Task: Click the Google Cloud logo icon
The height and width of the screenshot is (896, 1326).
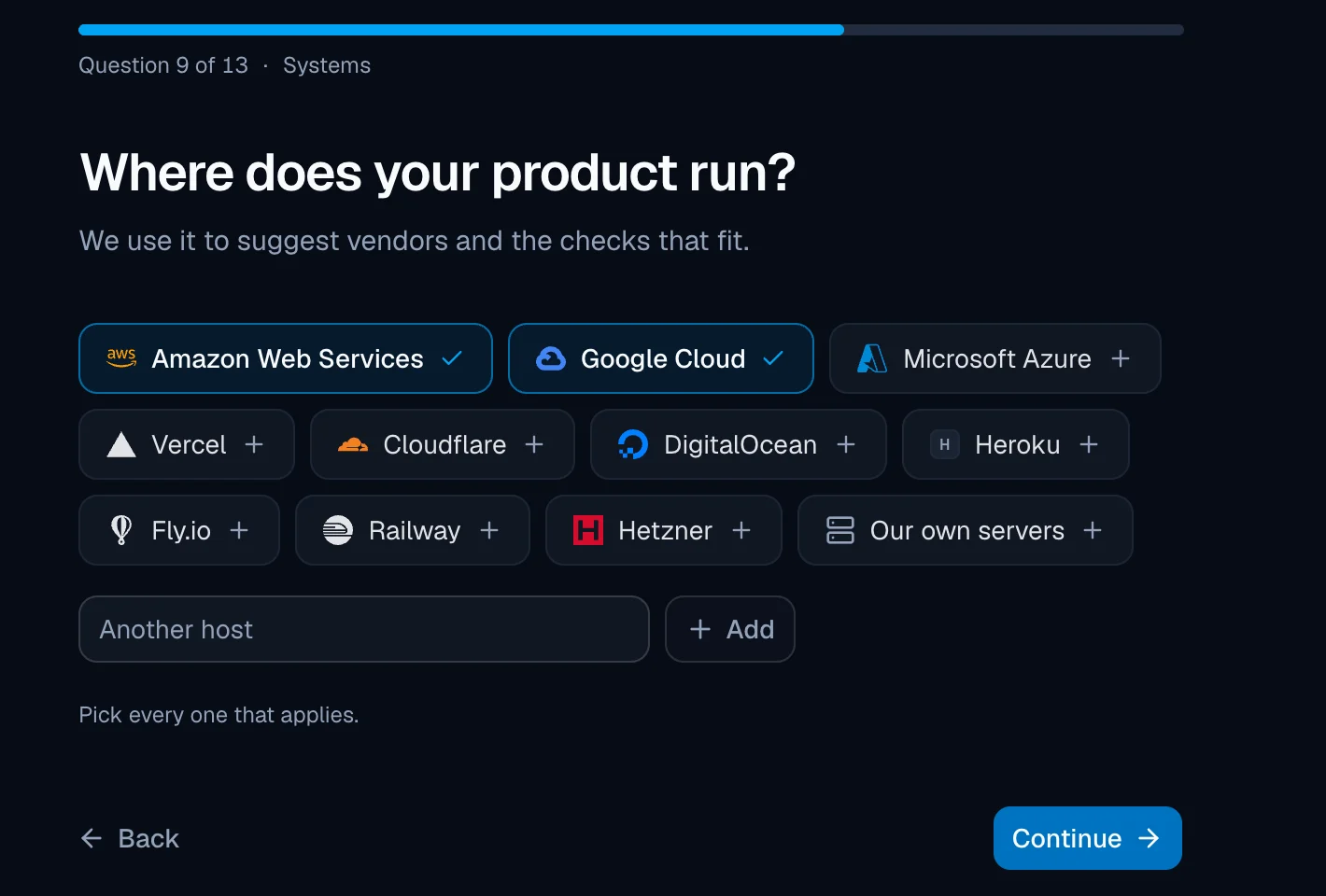Action: [551, 358]
